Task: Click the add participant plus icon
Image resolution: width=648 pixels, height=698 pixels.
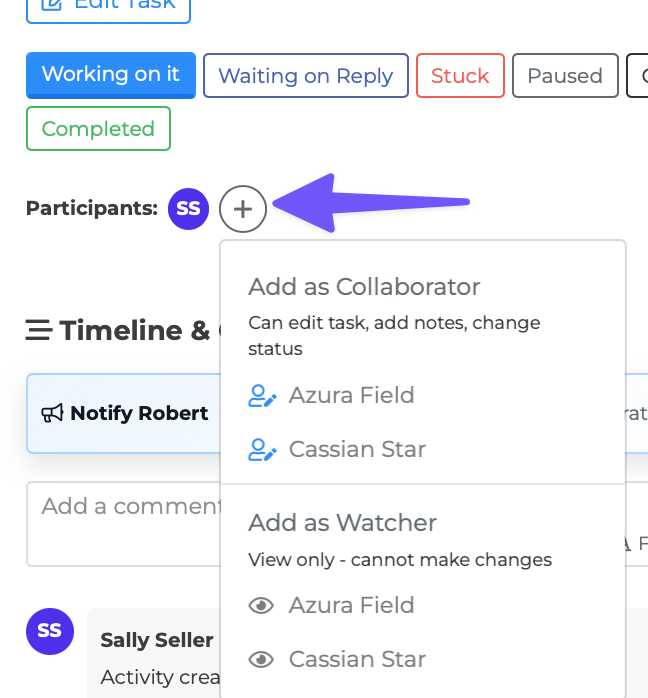Action: (x=243, y=209)
